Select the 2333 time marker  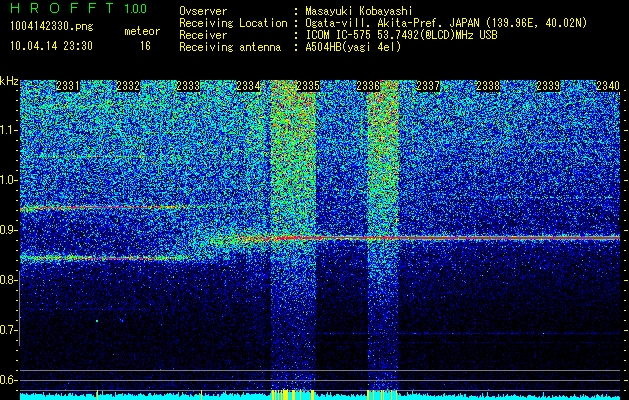tap(188, 86)
